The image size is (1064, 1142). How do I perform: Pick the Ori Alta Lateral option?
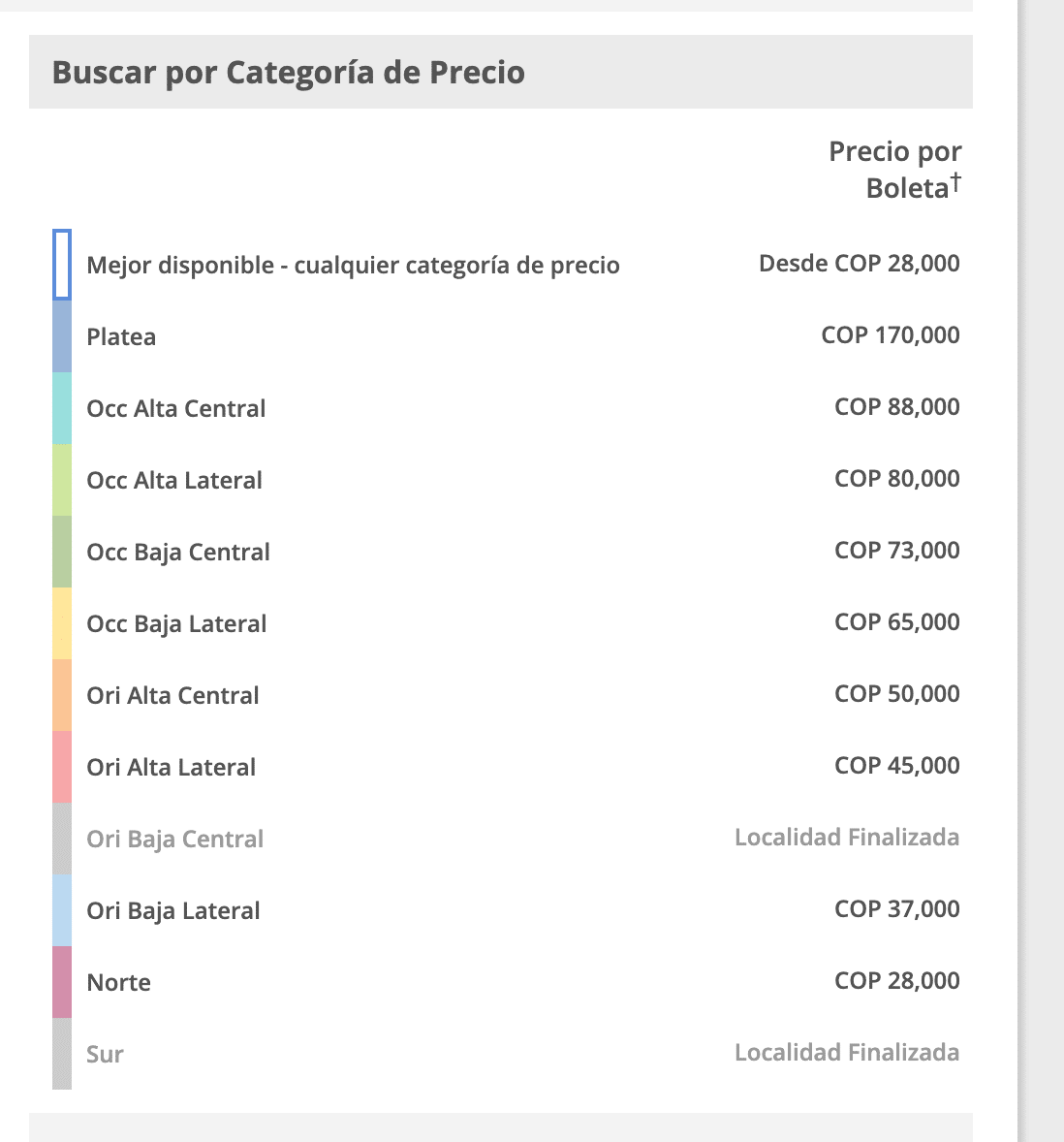(x=171, y=768)
